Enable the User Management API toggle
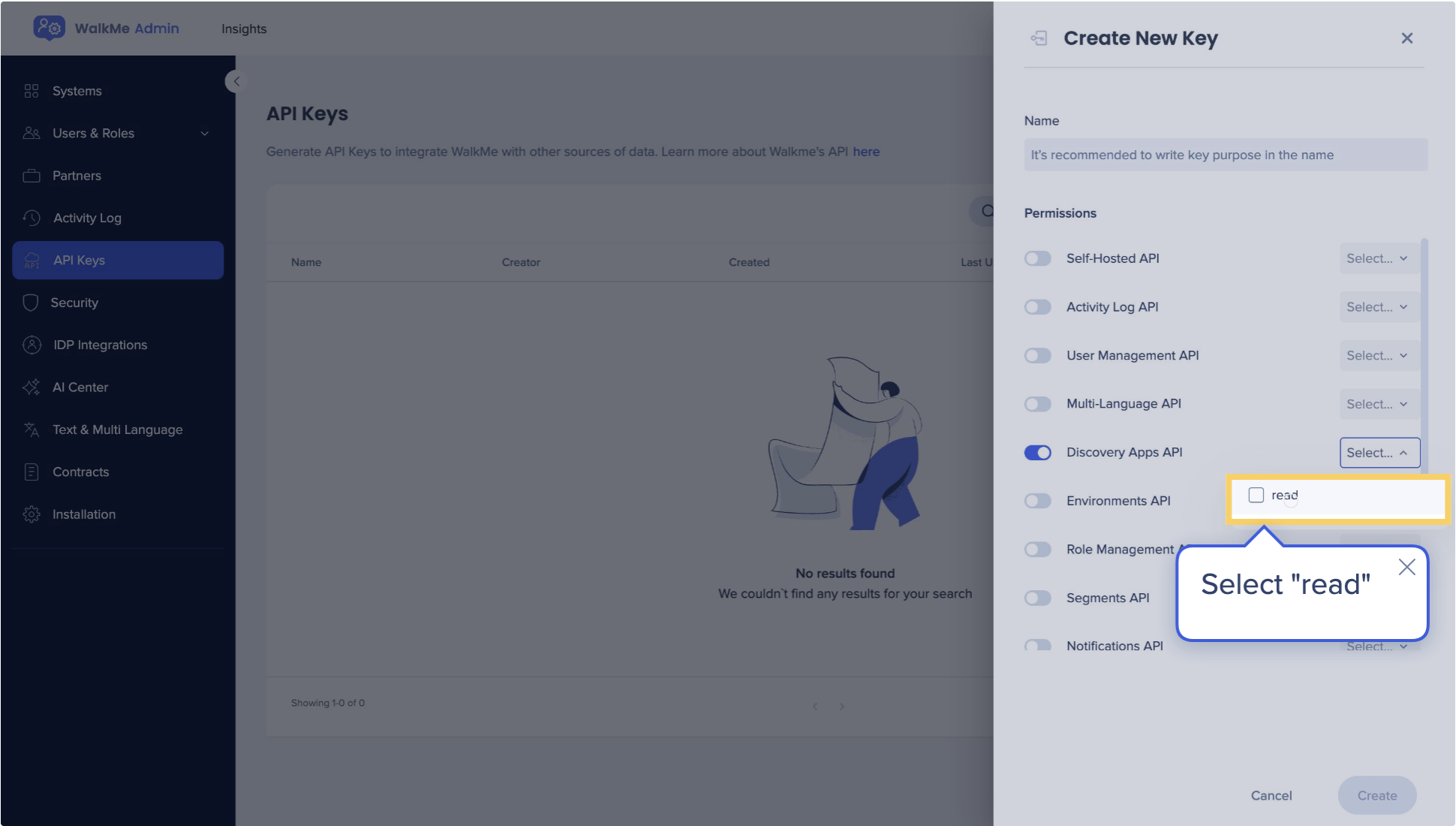This screenshot has height=826, width=1456. point(1037,355)
